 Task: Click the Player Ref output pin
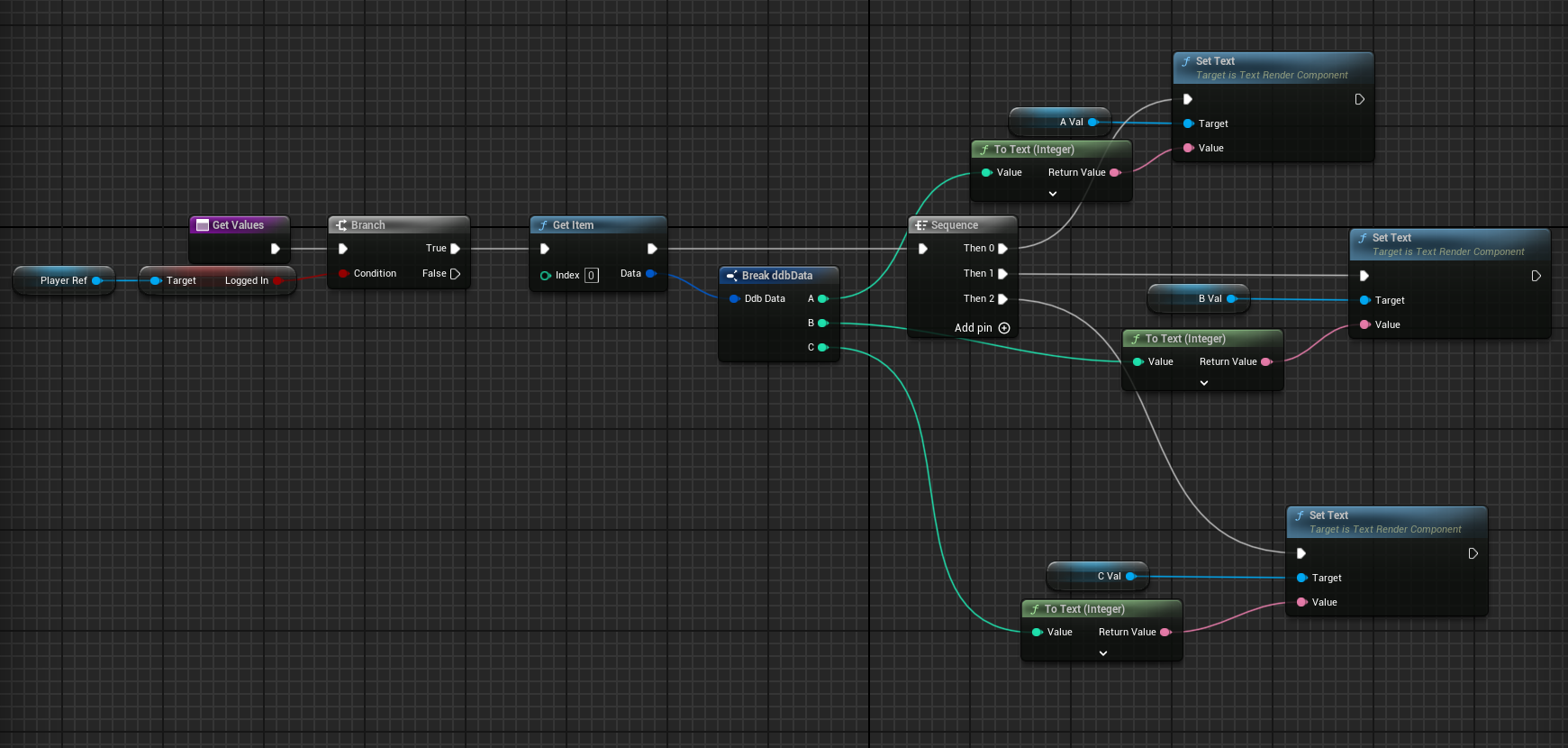tap(96, 281)
